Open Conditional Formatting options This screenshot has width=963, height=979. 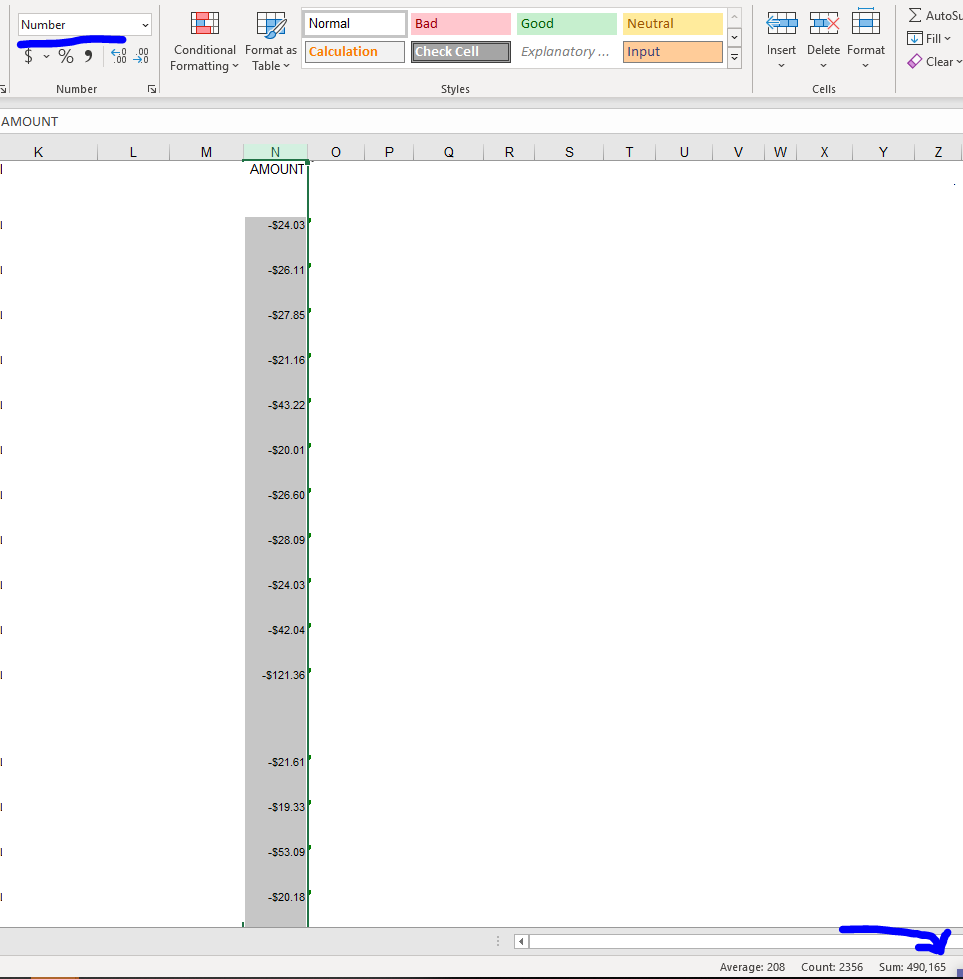[x=204, y=40]
